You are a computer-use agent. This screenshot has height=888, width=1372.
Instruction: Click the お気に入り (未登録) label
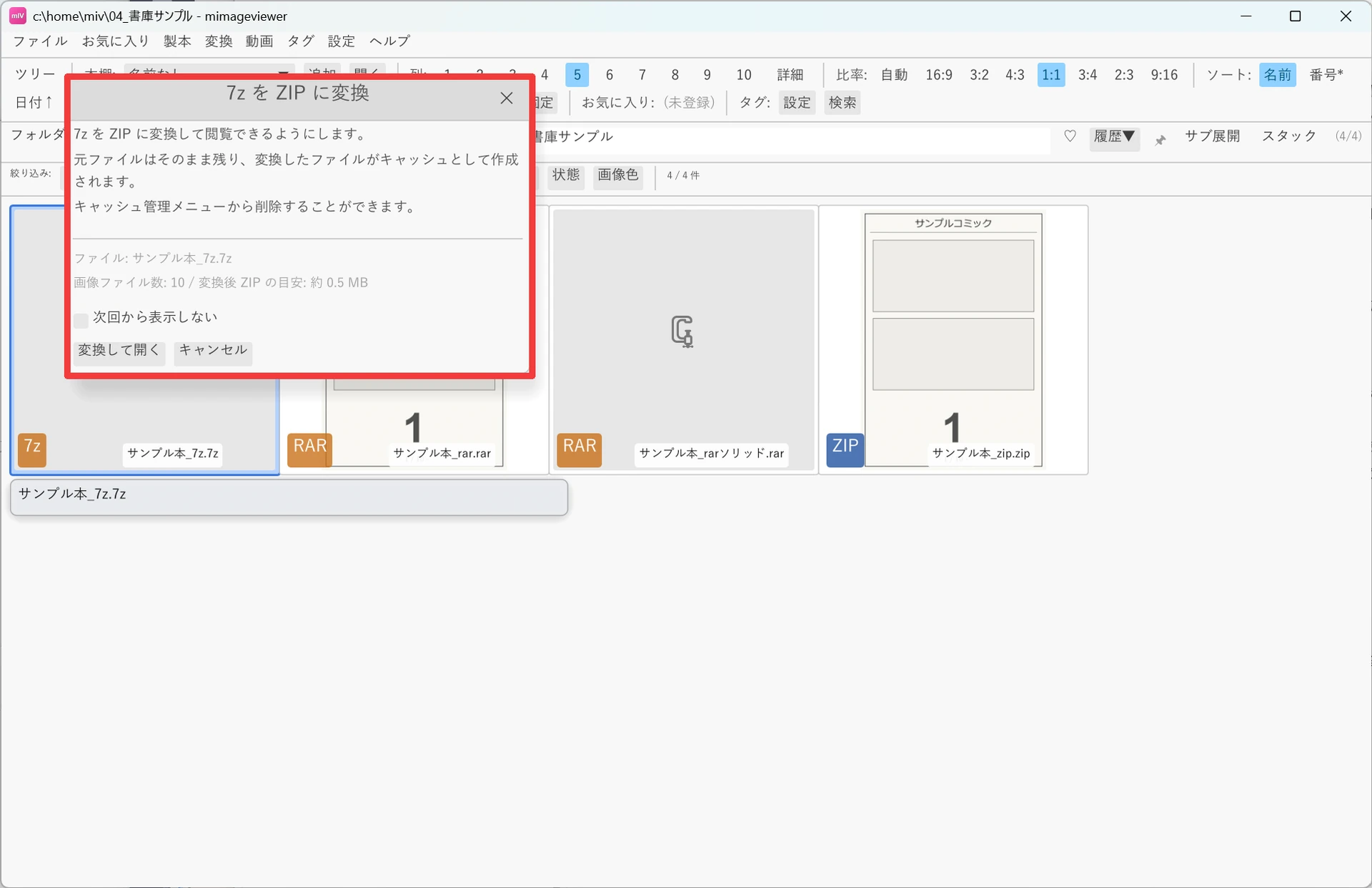(690, 103)
